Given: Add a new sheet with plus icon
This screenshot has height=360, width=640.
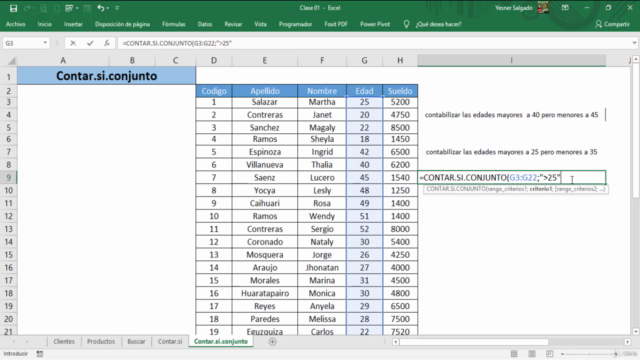Looking at the screenshot, I should 273,342.
